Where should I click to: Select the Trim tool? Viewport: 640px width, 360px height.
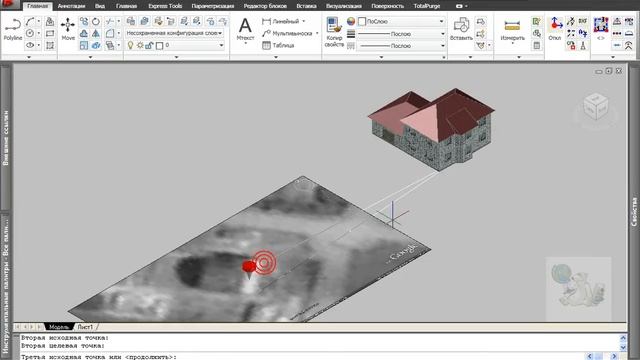[109, 21]
